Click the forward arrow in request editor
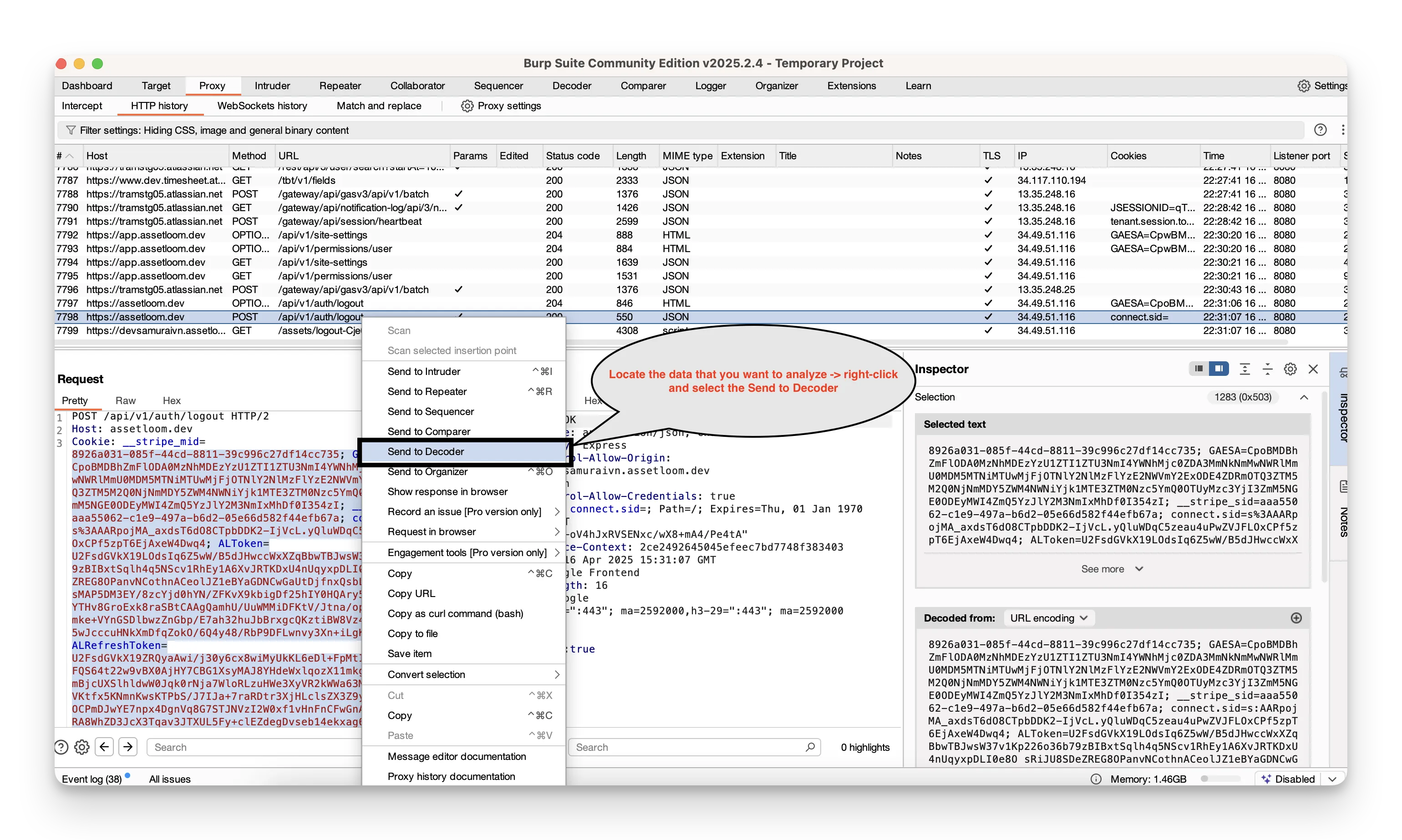Screen dimensions: 1402x840 coord(128,747)
